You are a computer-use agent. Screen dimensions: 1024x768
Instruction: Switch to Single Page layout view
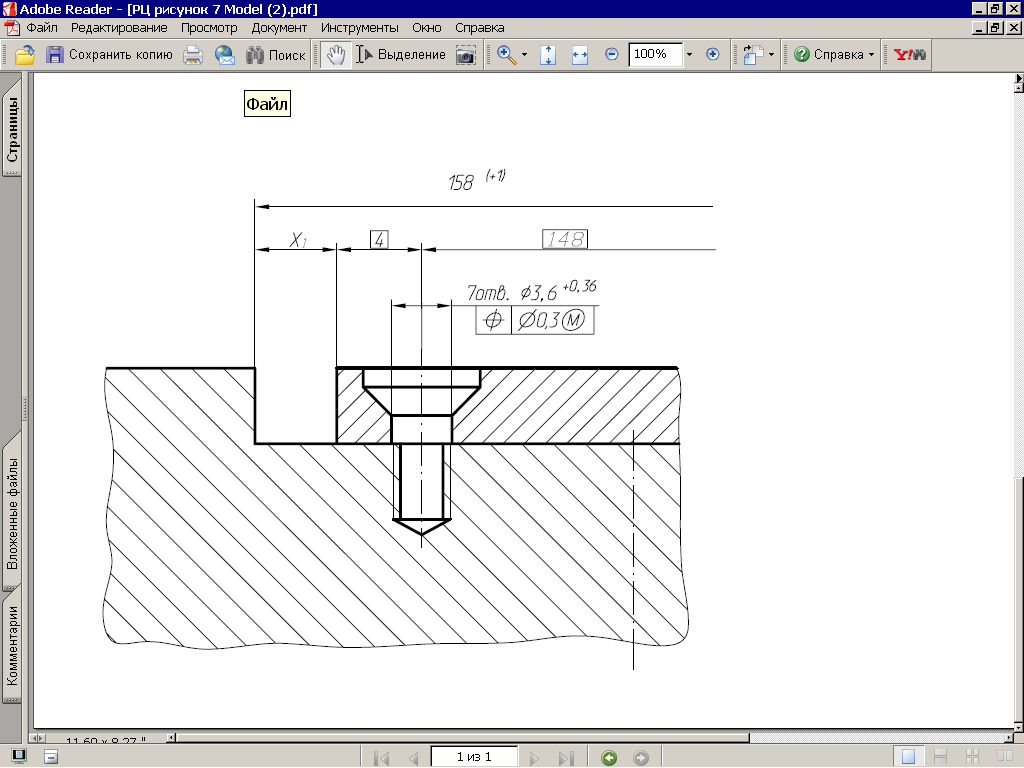coord(908,758)
